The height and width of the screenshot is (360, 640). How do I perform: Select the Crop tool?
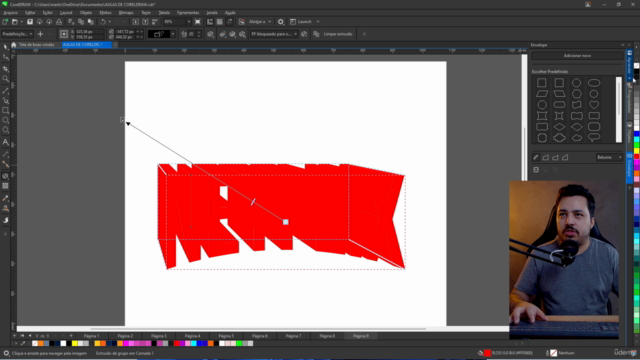click(x=5, y=69)
